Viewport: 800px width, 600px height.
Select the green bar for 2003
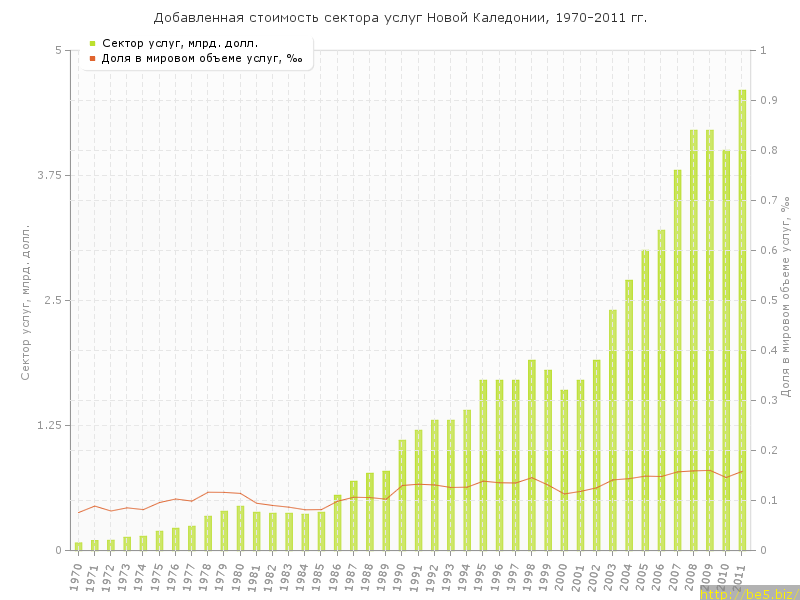[612, 430]
